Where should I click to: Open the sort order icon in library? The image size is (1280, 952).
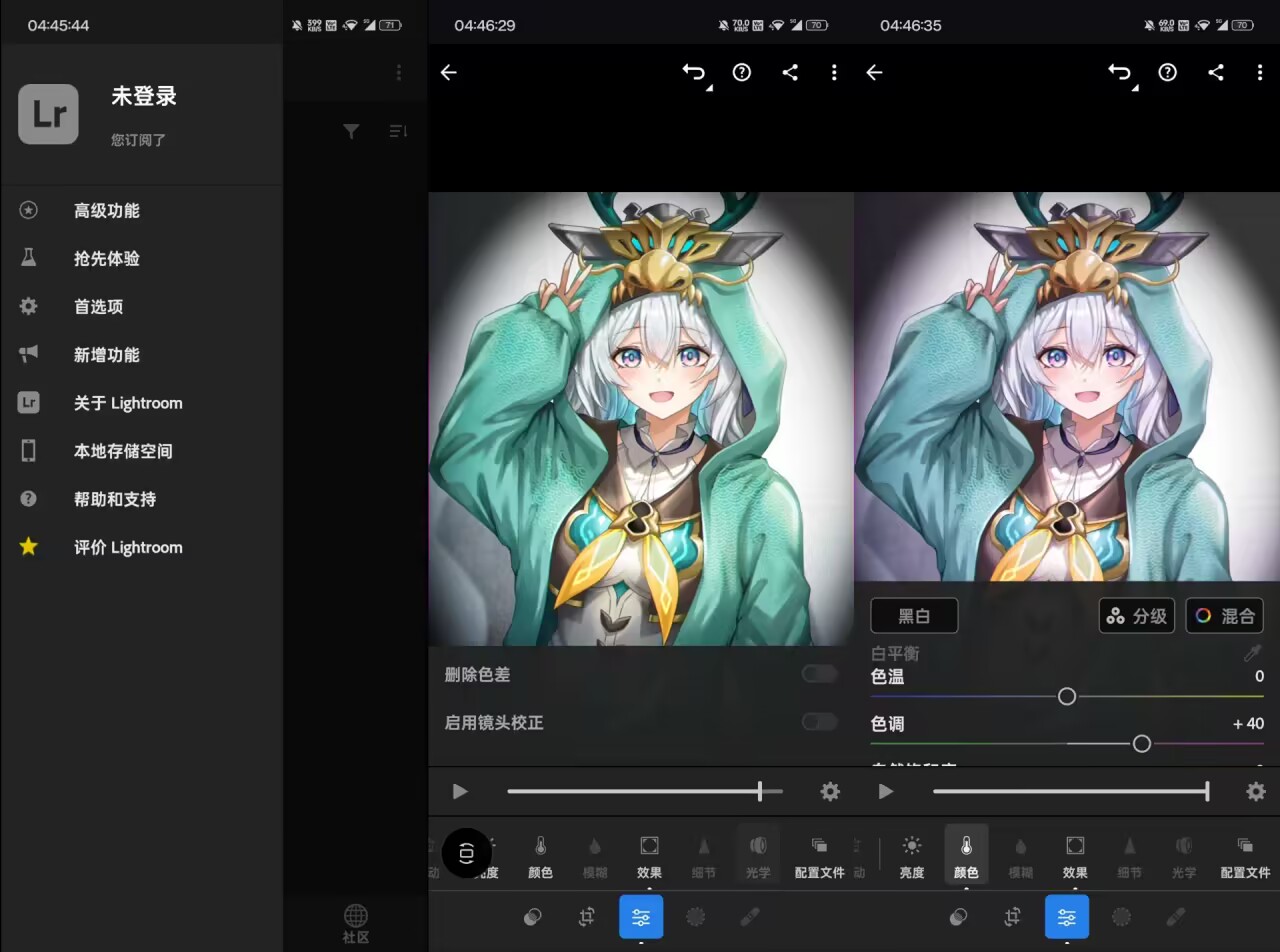[398, 131]
